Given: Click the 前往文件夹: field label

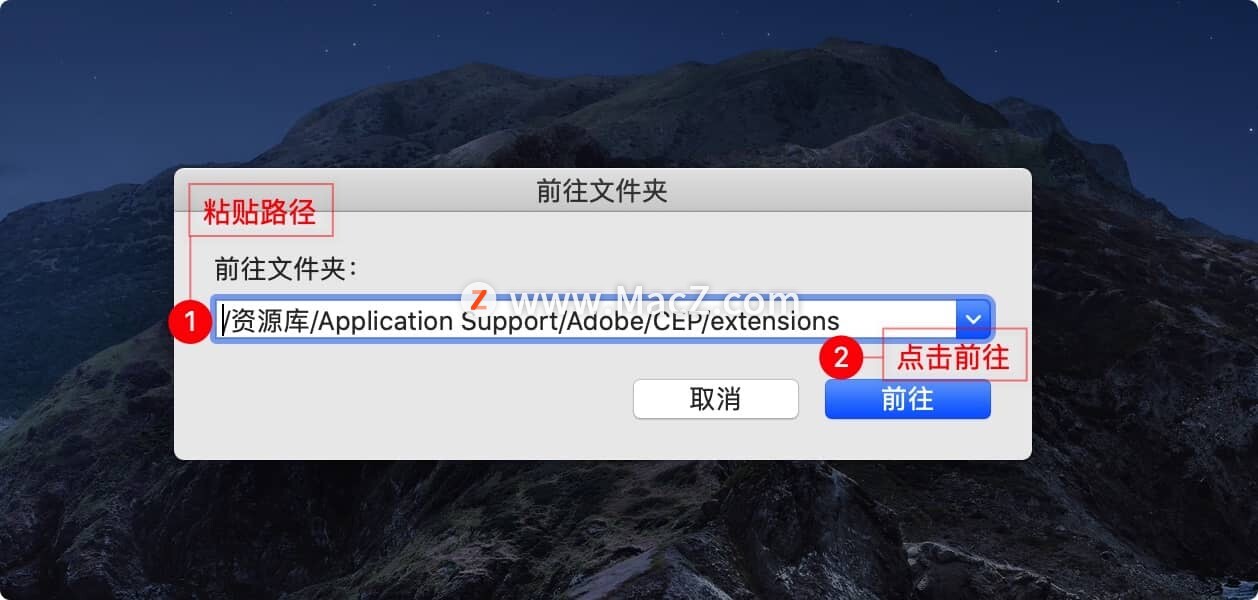Looking at the screenshot, I should point(286,270).
